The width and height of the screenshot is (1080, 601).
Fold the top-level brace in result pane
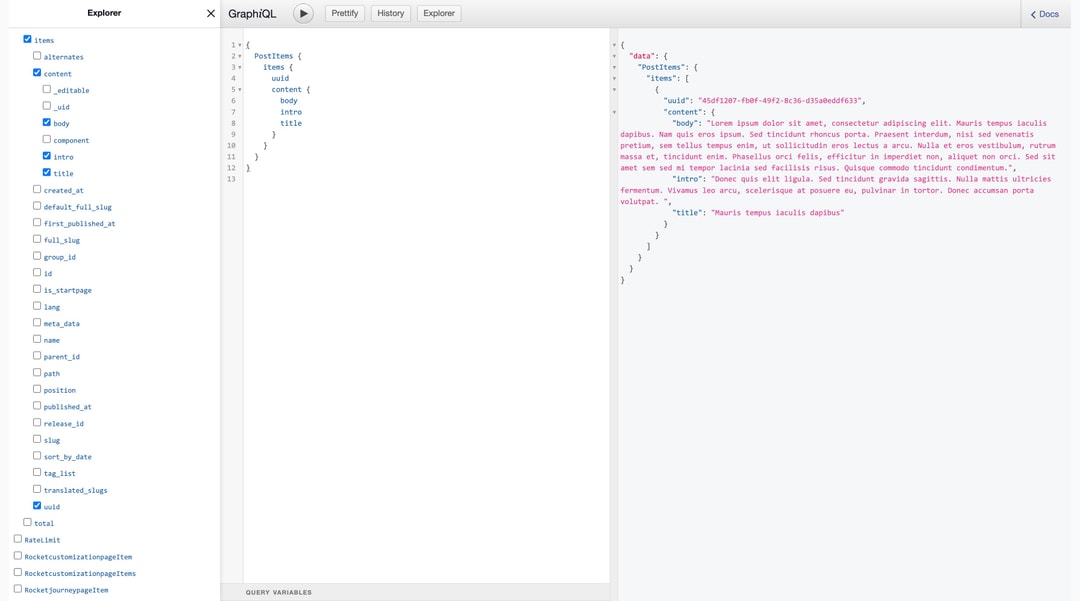[614, 45]
